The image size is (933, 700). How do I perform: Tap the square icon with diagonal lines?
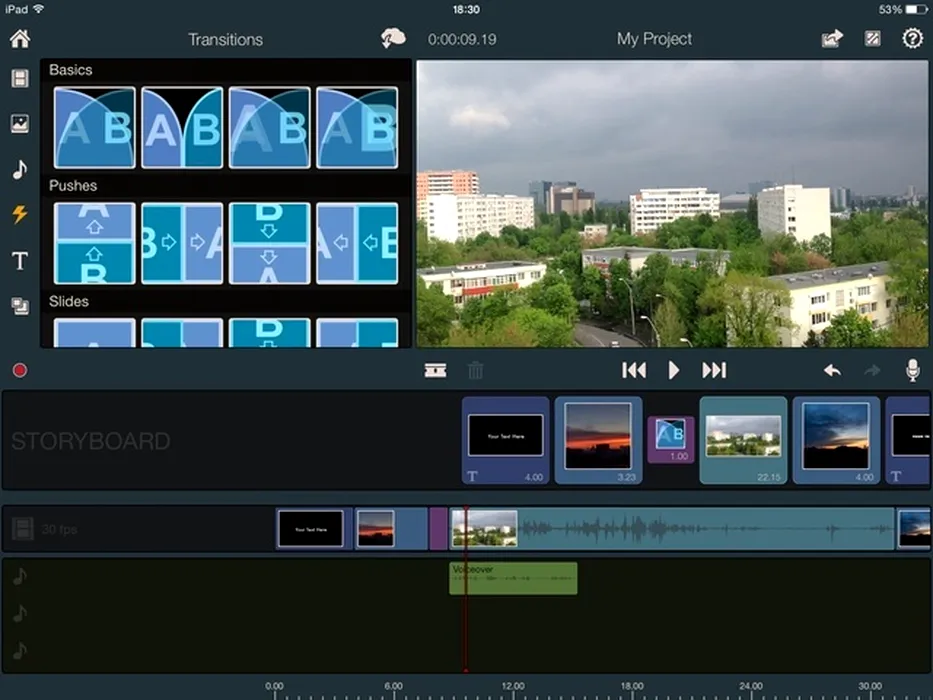click(x=872, y=39)
